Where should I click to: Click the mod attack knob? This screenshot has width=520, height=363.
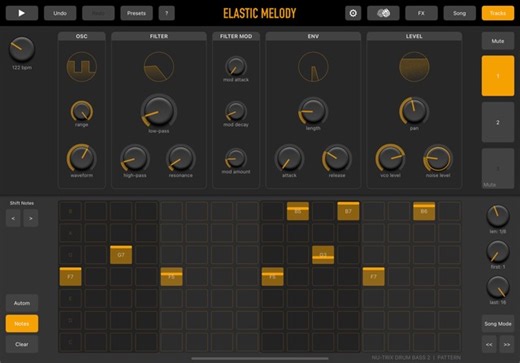pyautogui.click(x=236, y=66)
